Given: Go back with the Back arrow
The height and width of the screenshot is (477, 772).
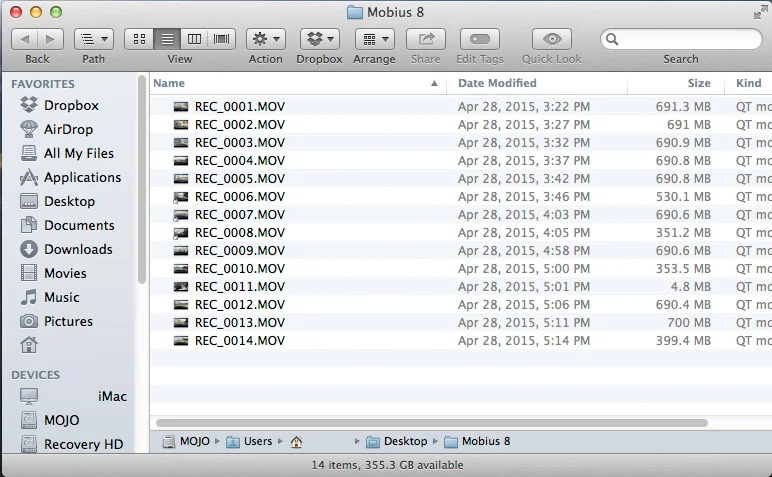Looking at the screenshot, I should click(x=25, y=39).
